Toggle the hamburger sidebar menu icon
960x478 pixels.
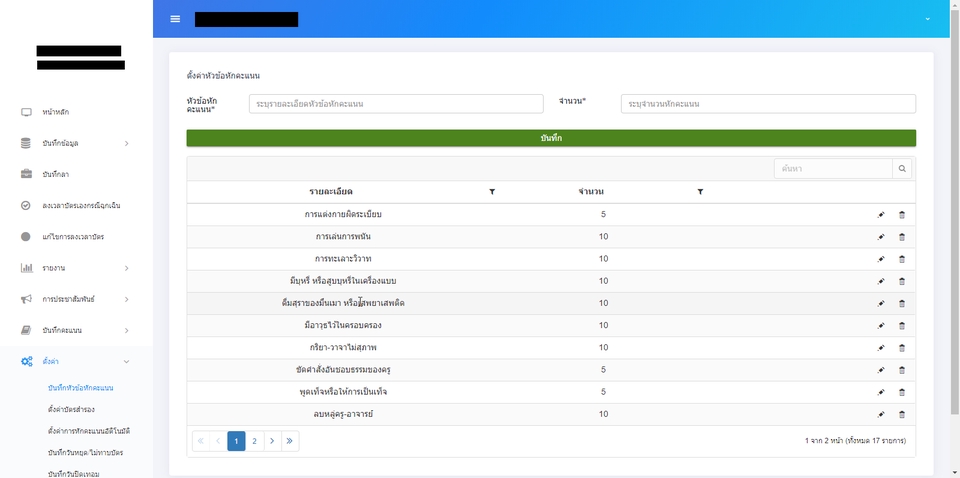pos(175,19)
